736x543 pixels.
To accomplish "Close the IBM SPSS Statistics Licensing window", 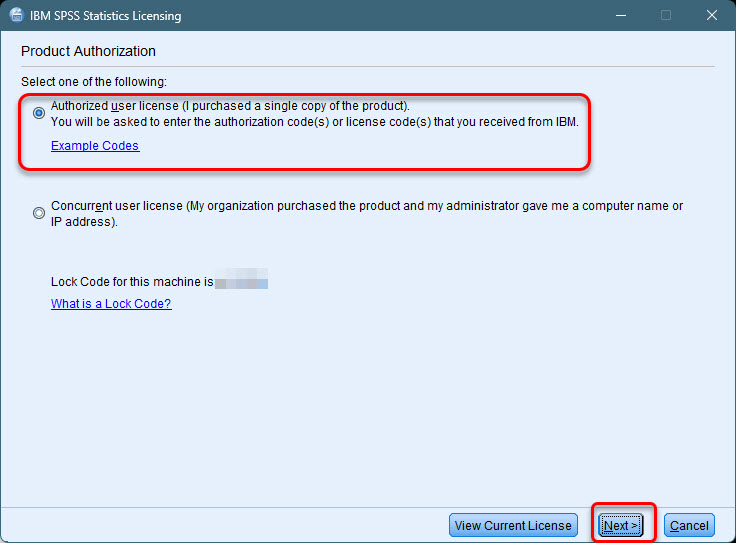I will 712,15.
